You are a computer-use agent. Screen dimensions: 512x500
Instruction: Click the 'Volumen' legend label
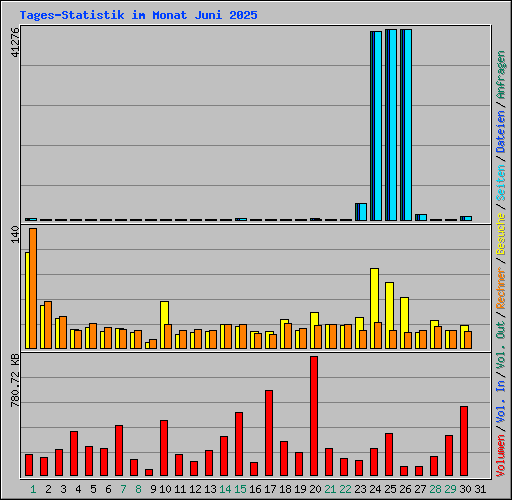click(x=501, y=456)
